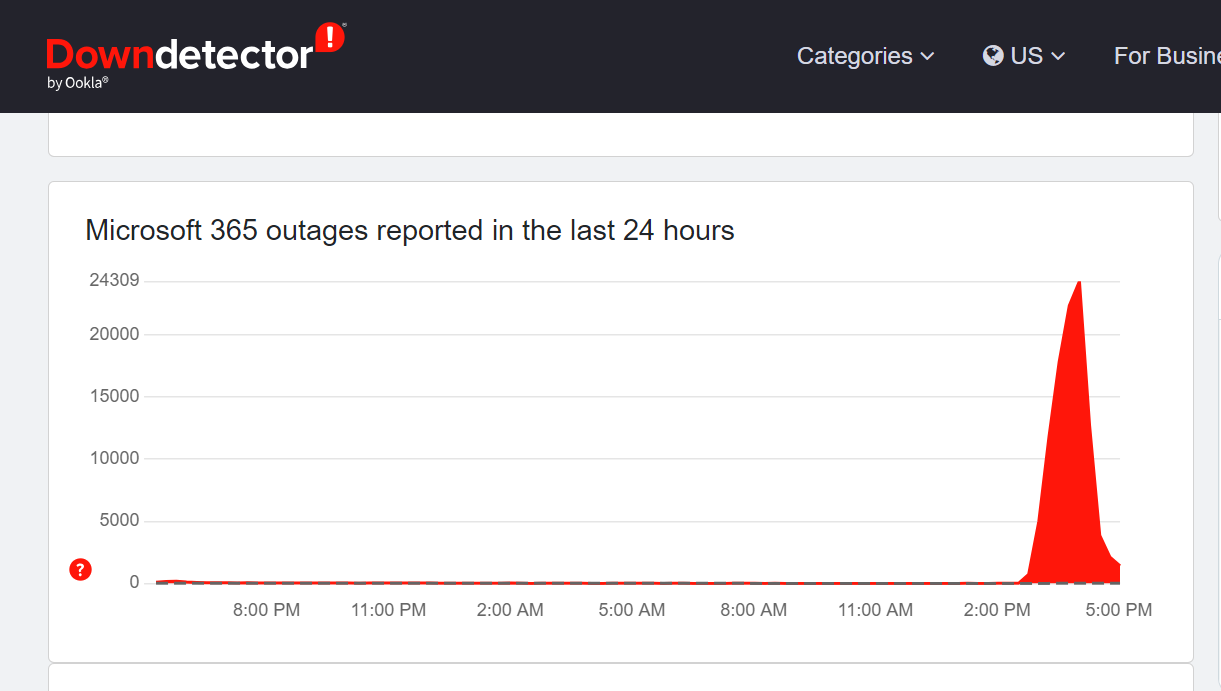Click the red exclamation badge in logo
This screenshot has height=691, width=1221.
tap(330, 38)
